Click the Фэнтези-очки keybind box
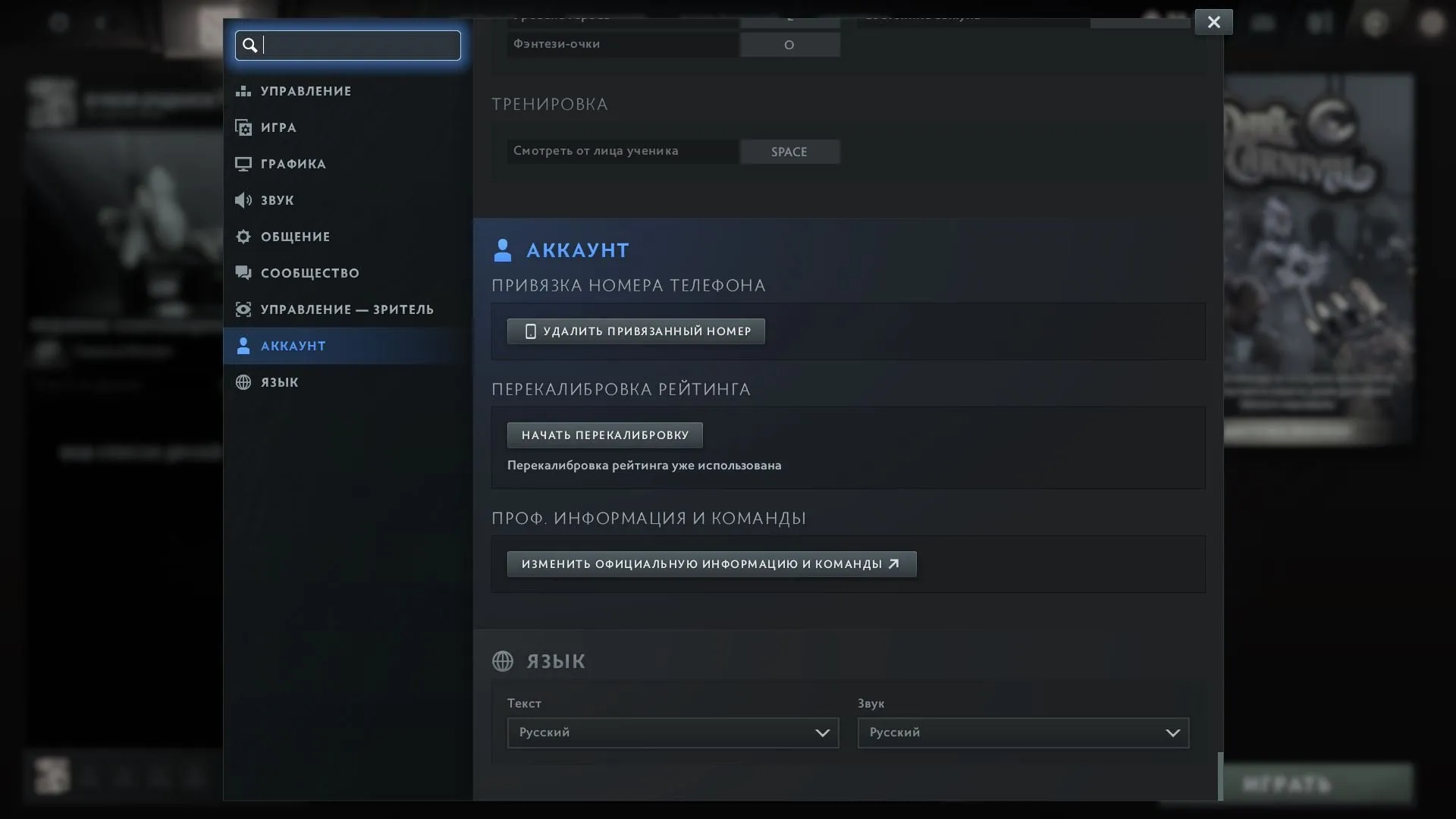This screenshot has width=1456, height=819. tap(789, 45)
